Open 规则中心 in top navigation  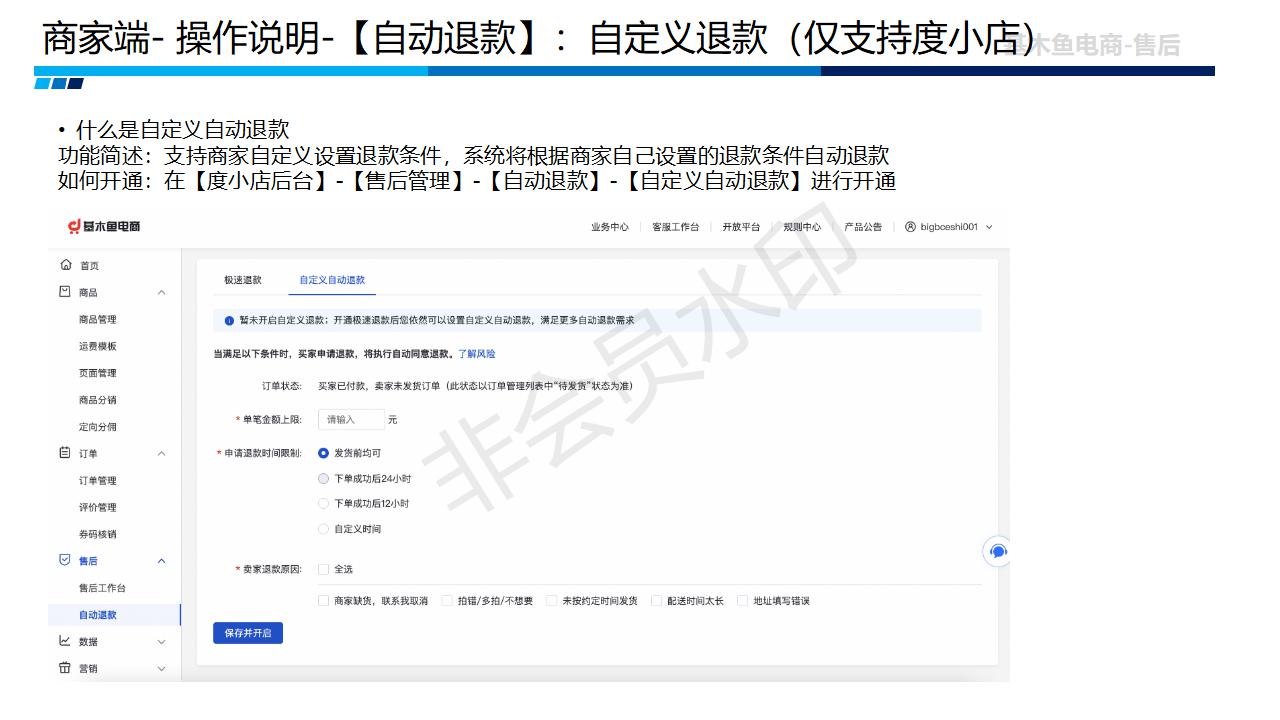coord(802,227)
